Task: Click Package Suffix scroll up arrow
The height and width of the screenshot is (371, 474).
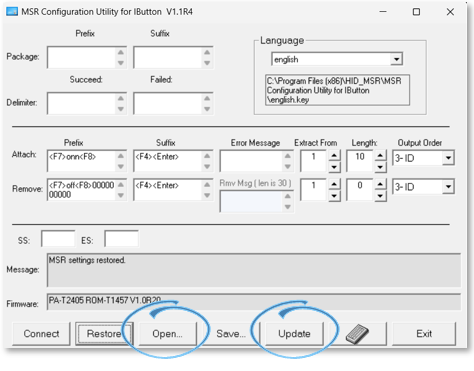Action: click(207, 52)
